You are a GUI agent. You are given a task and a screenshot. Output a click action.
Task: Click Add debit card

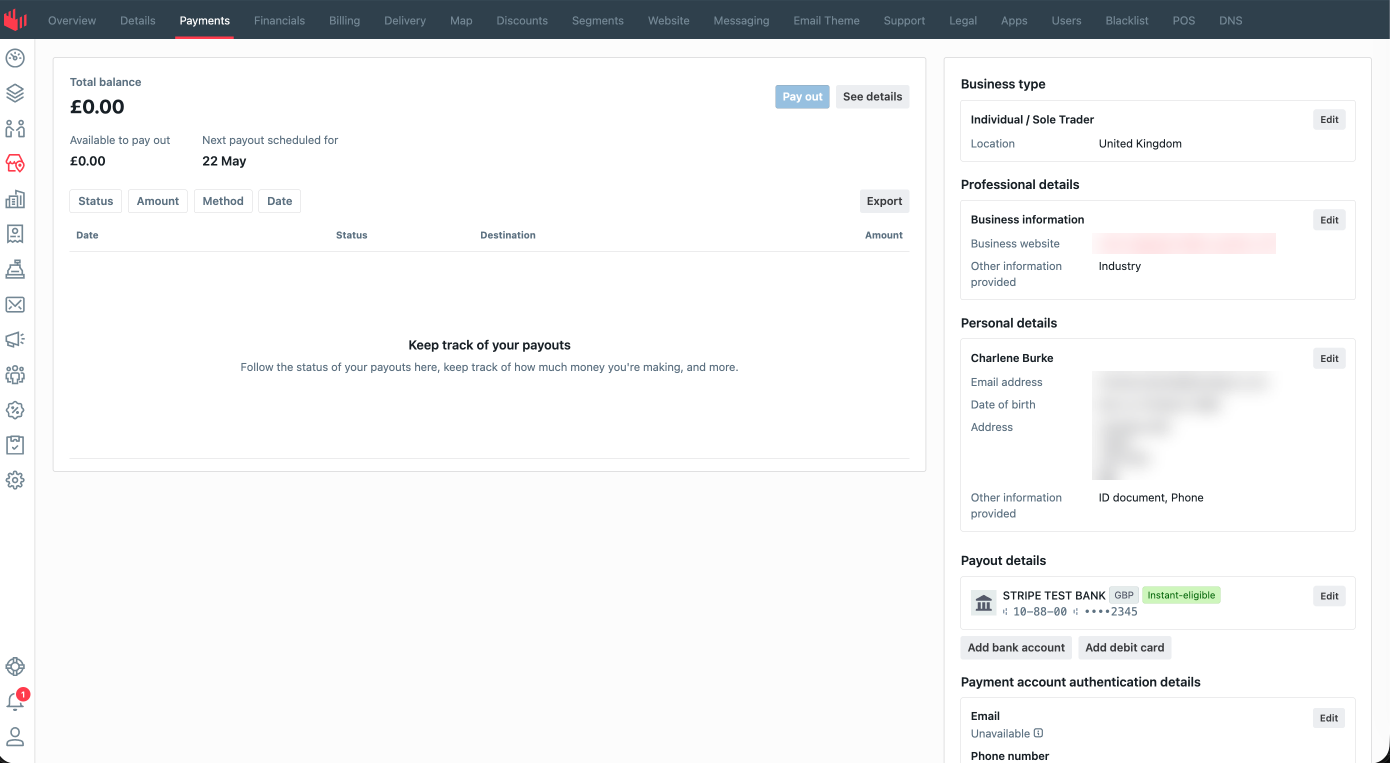click(x=1125, y=648)
